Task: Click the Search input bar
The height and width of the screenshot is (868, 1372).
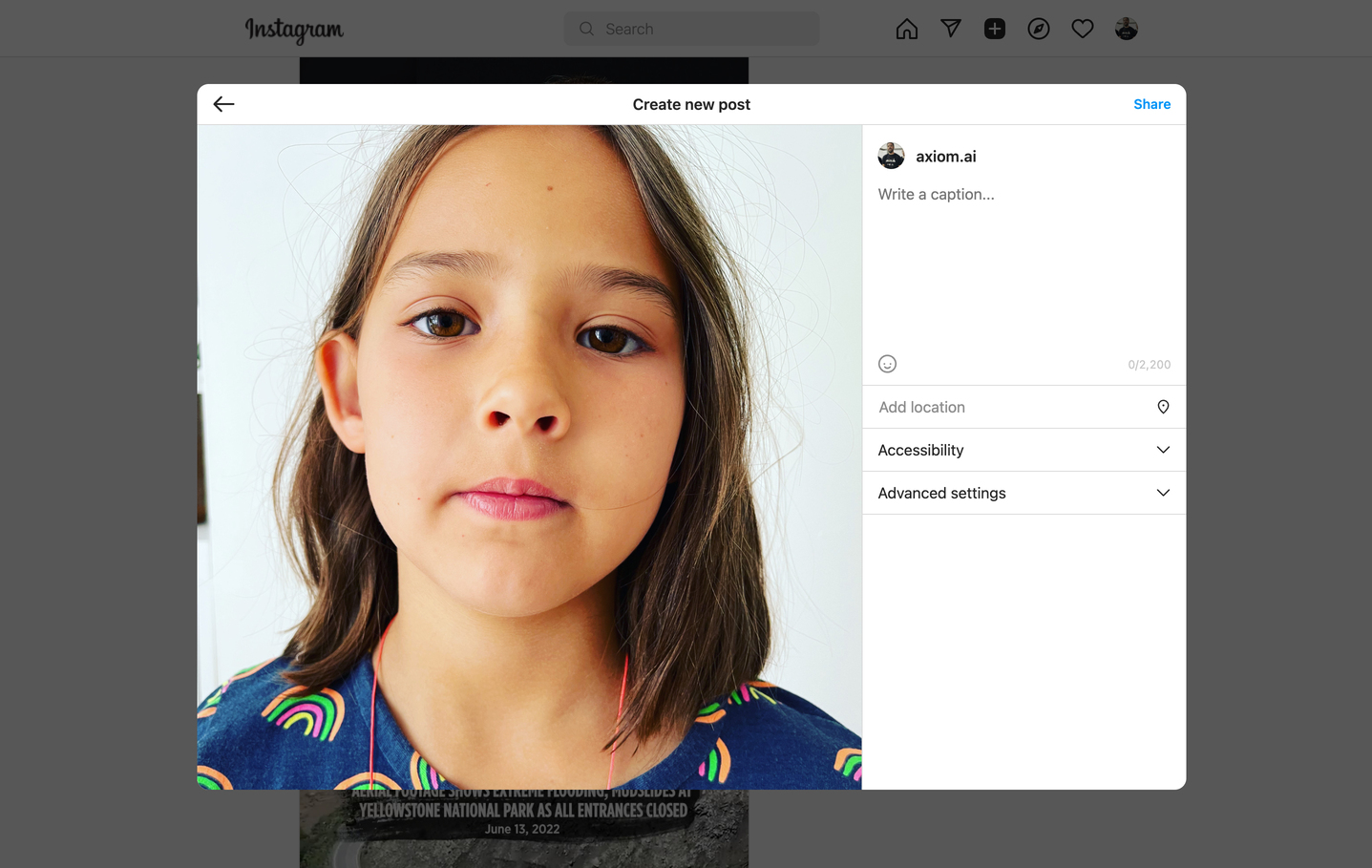Action: coord(690,29)
